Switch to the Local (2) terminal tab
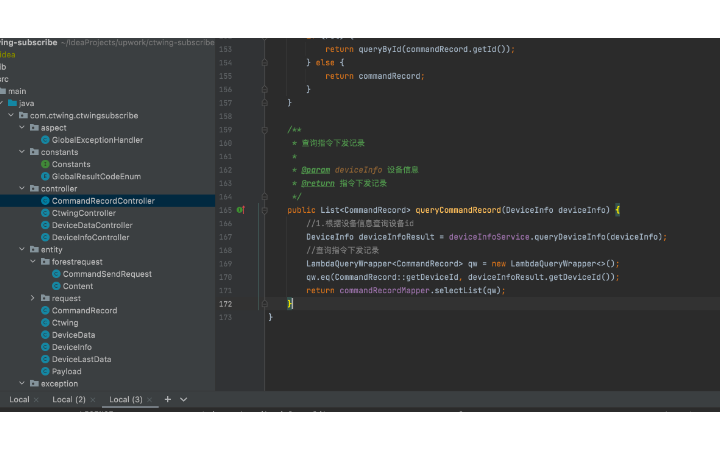This screenshot has width=720, height=450. click(x=69, y=399)
